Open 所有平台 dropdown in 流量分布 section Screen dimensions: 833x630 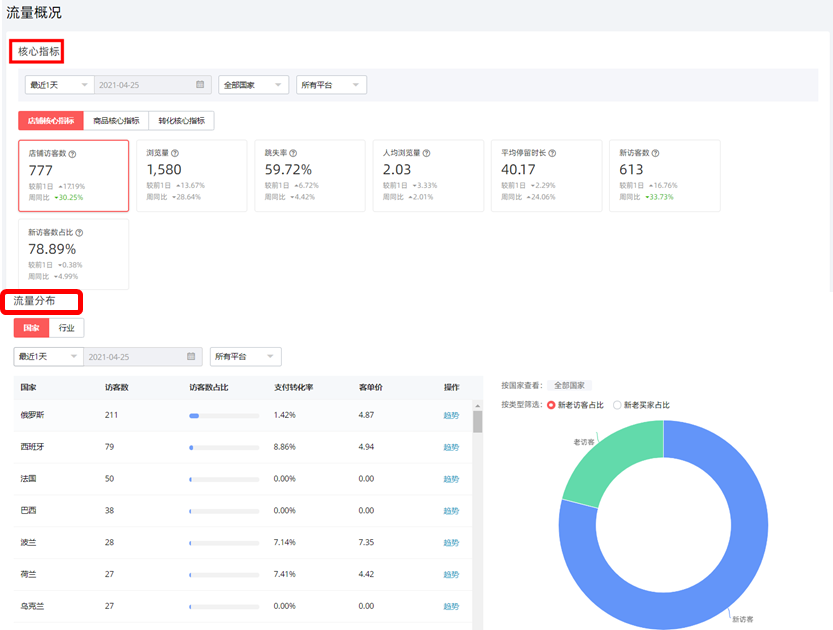point(245,357)
